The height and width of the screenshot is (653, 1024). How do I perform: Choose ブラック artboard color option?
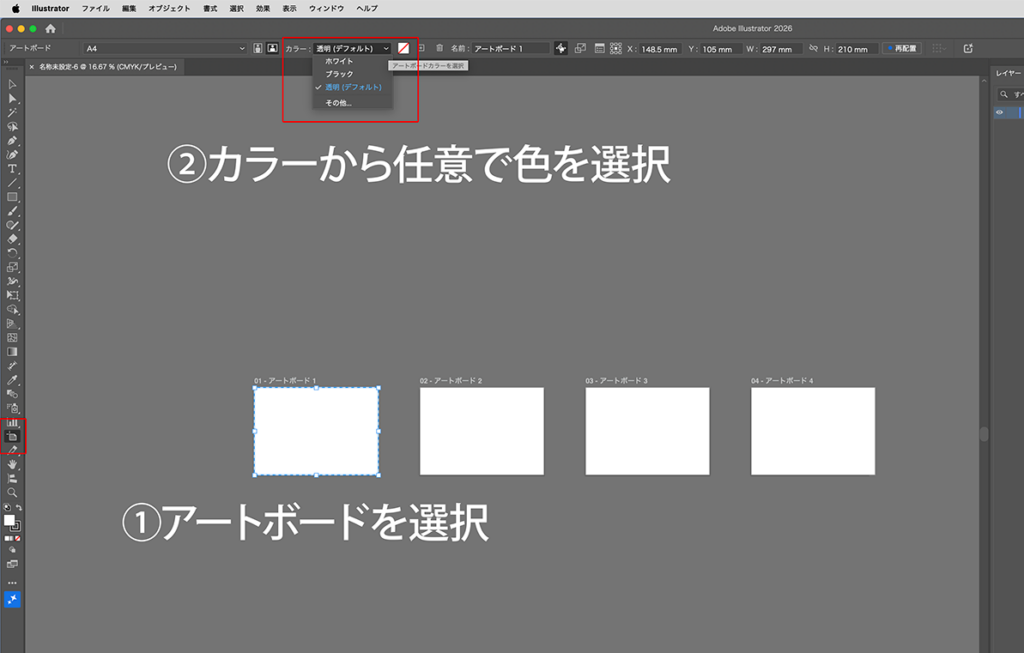click(339, 74)
